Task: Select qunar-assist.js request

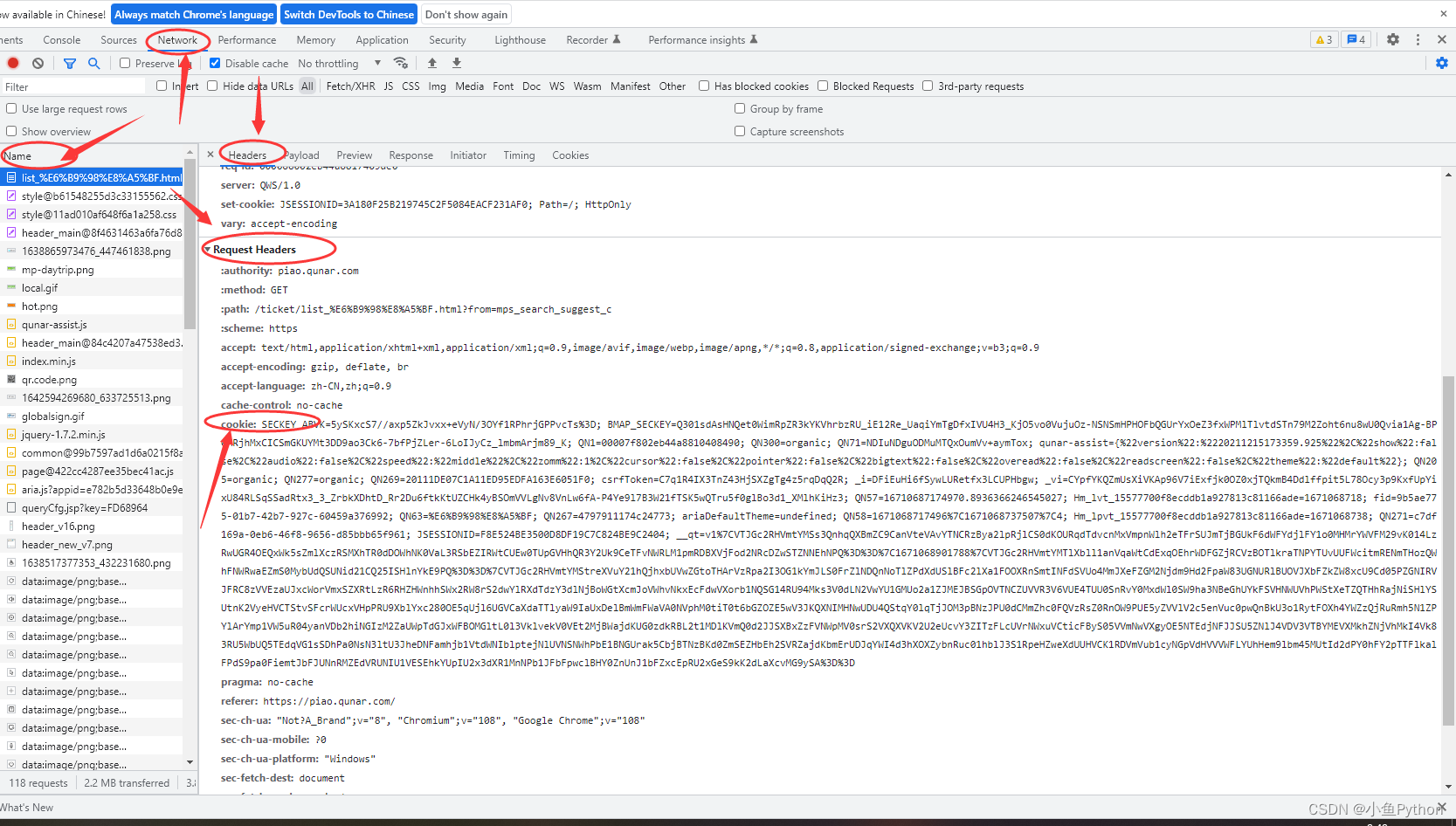Action: coord(93,324)
